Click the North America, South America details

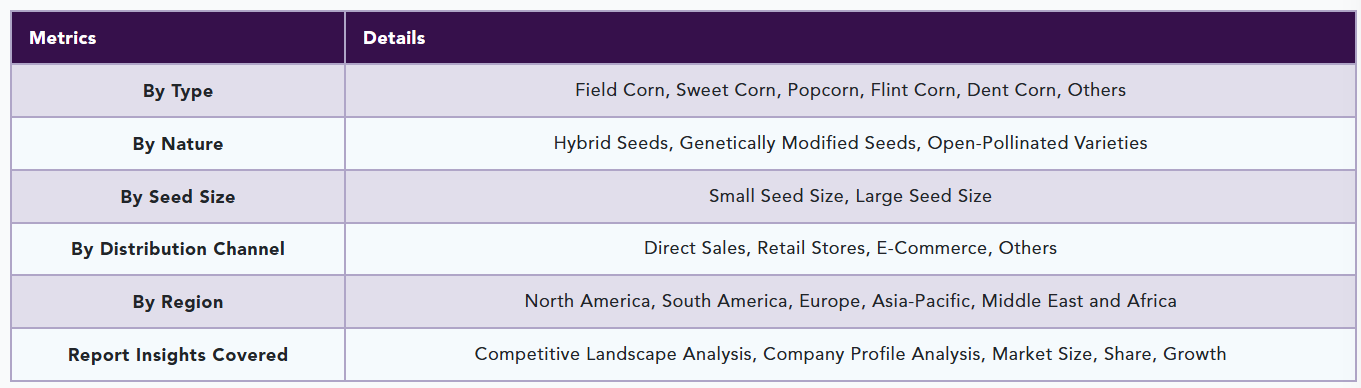point(850,301)
